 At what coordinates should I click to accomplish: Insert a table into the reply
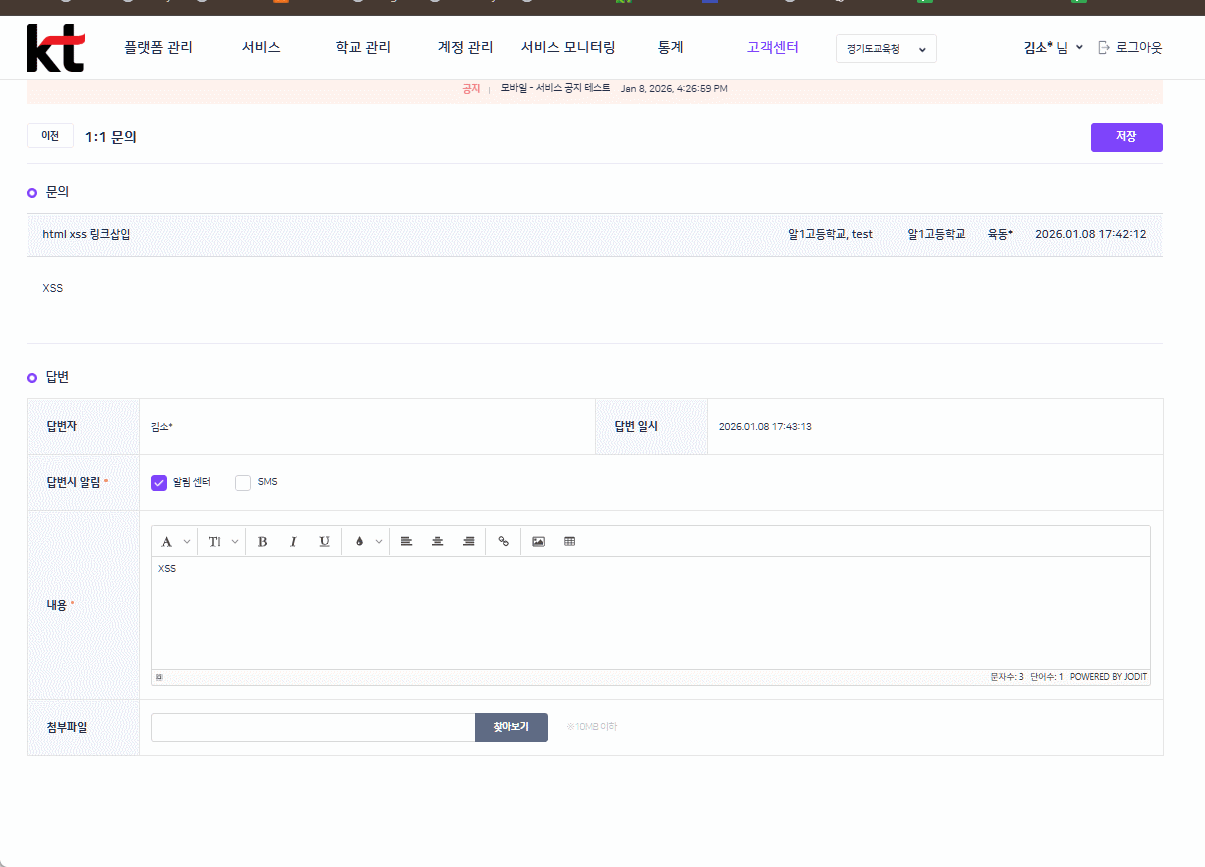(570, 541)
